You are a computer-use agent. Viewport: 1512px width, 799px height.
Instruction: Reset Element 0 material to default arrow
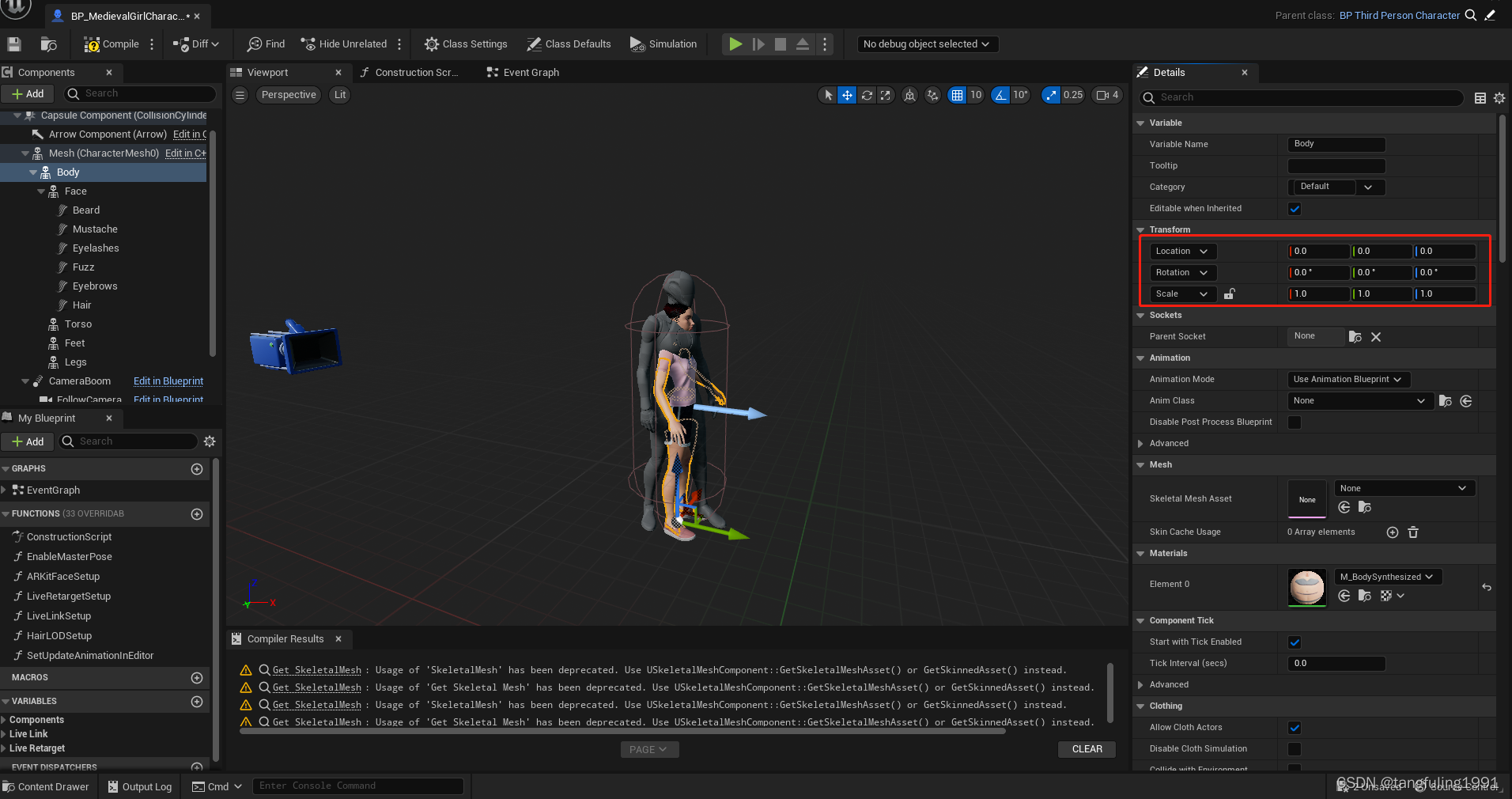pyautogui.click(x=1487, y=587)
